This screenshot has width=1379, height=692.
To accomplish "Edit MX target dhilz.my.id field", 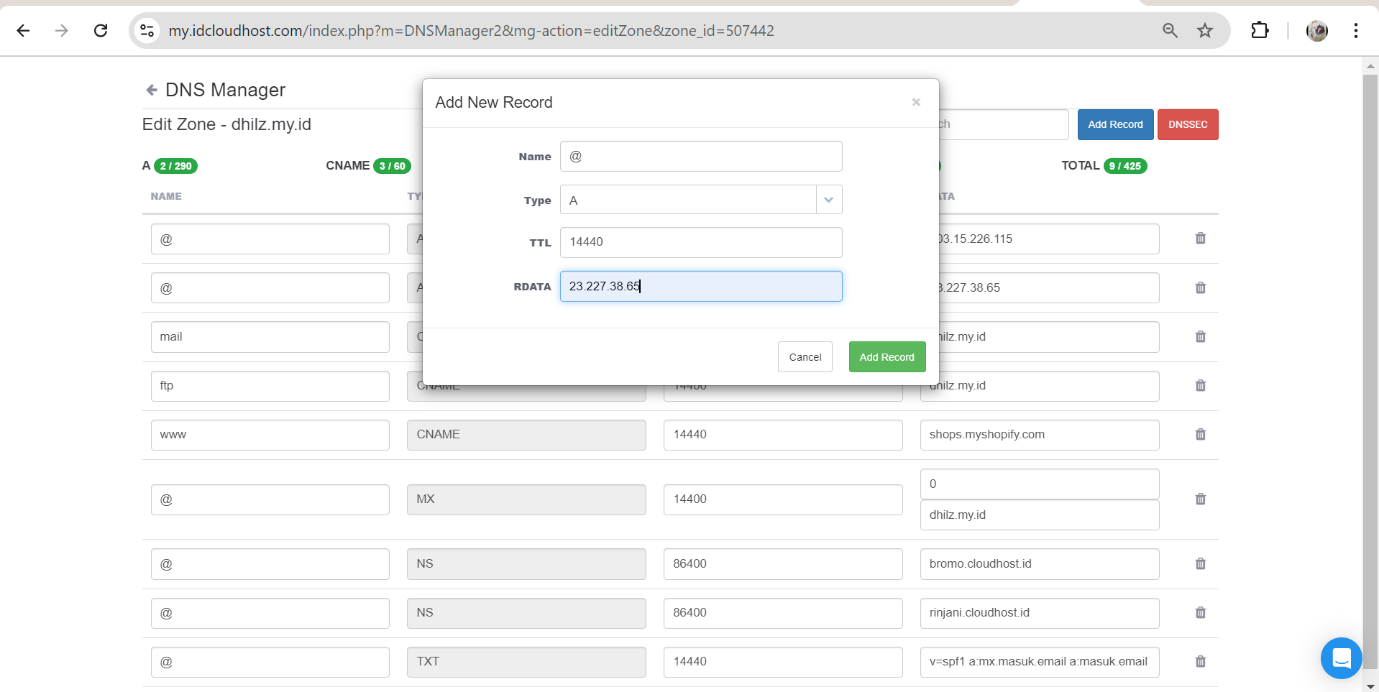I will tap(1039, 515).
